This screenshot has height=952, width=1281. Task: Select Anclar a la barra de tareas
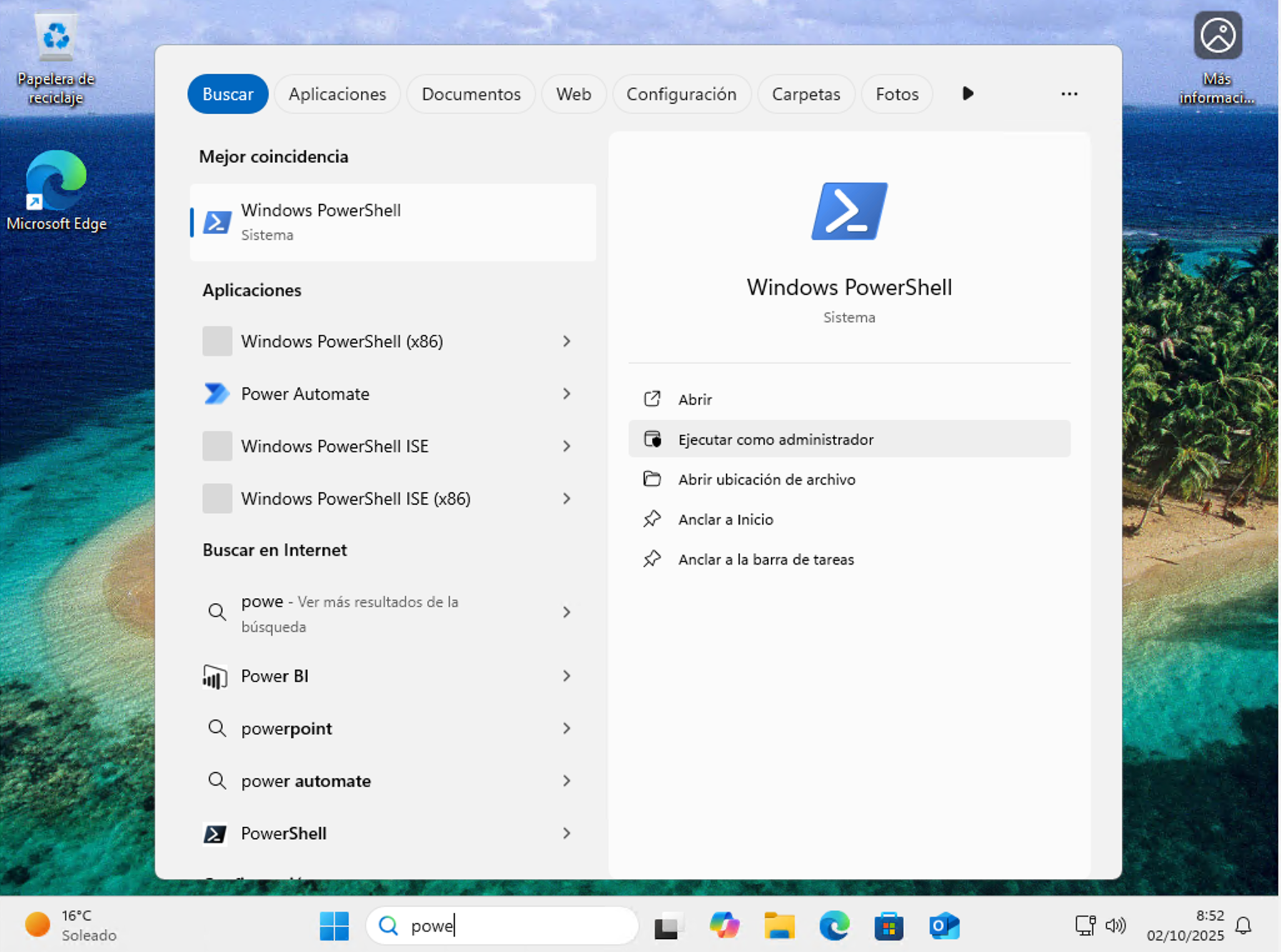click(x=849, y=559)
